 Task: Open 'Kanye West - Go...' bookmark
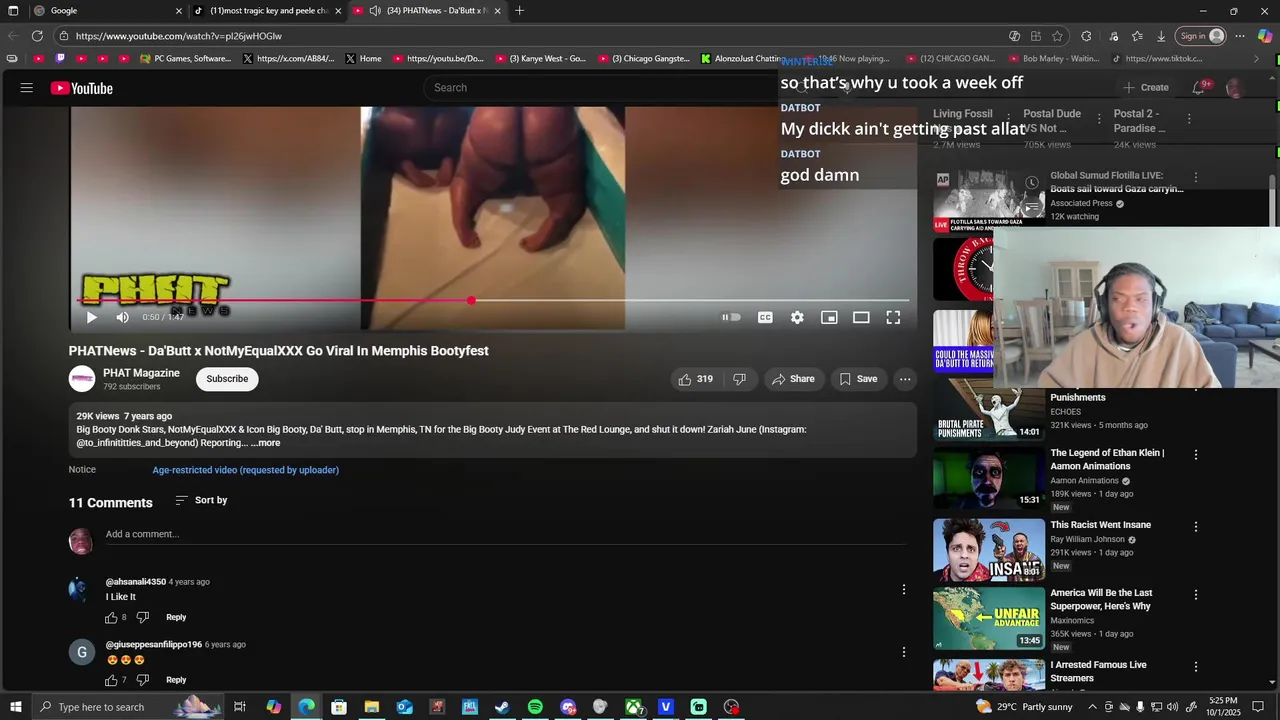[540, 59]
